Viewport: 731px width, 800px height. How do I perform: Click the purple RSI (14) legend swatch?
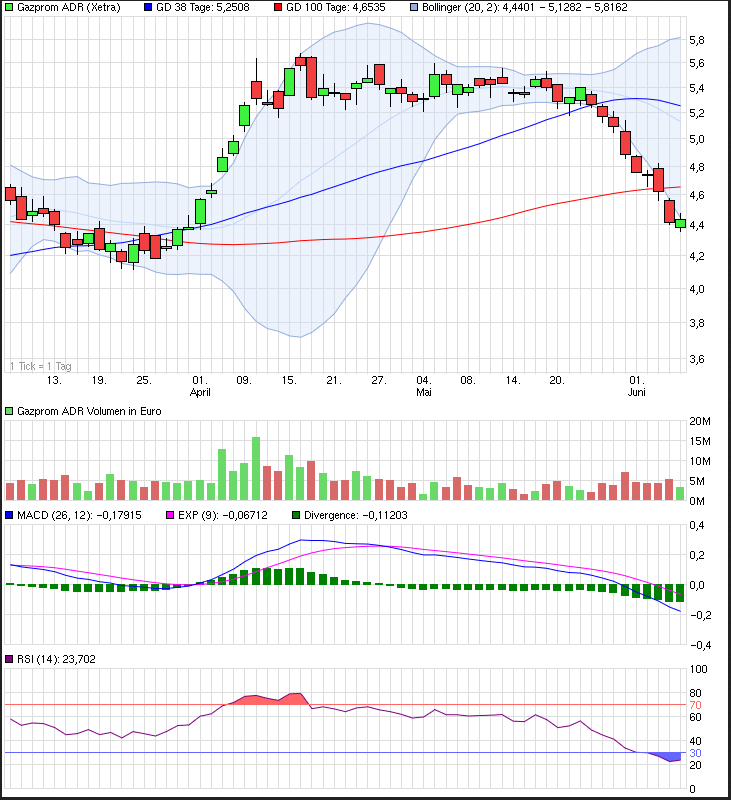tap(9, 659)
